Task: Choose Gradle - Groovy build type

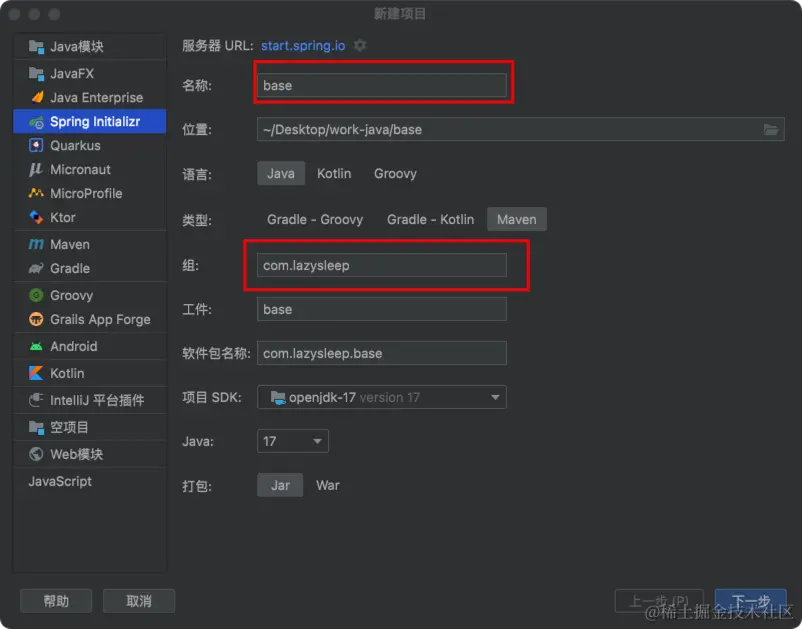Action: point(315,219)
